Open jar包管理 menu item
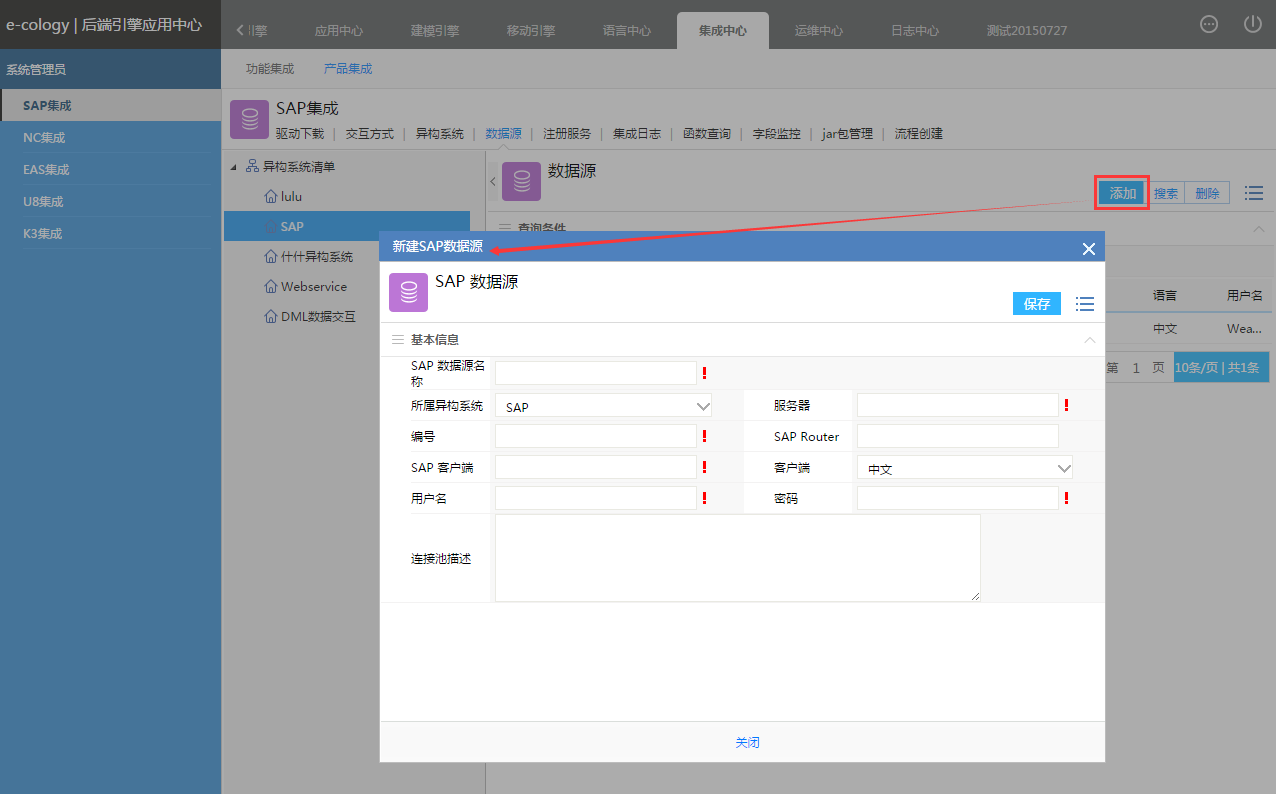Screen dimensions: 1276x794 tap(848, 134)
